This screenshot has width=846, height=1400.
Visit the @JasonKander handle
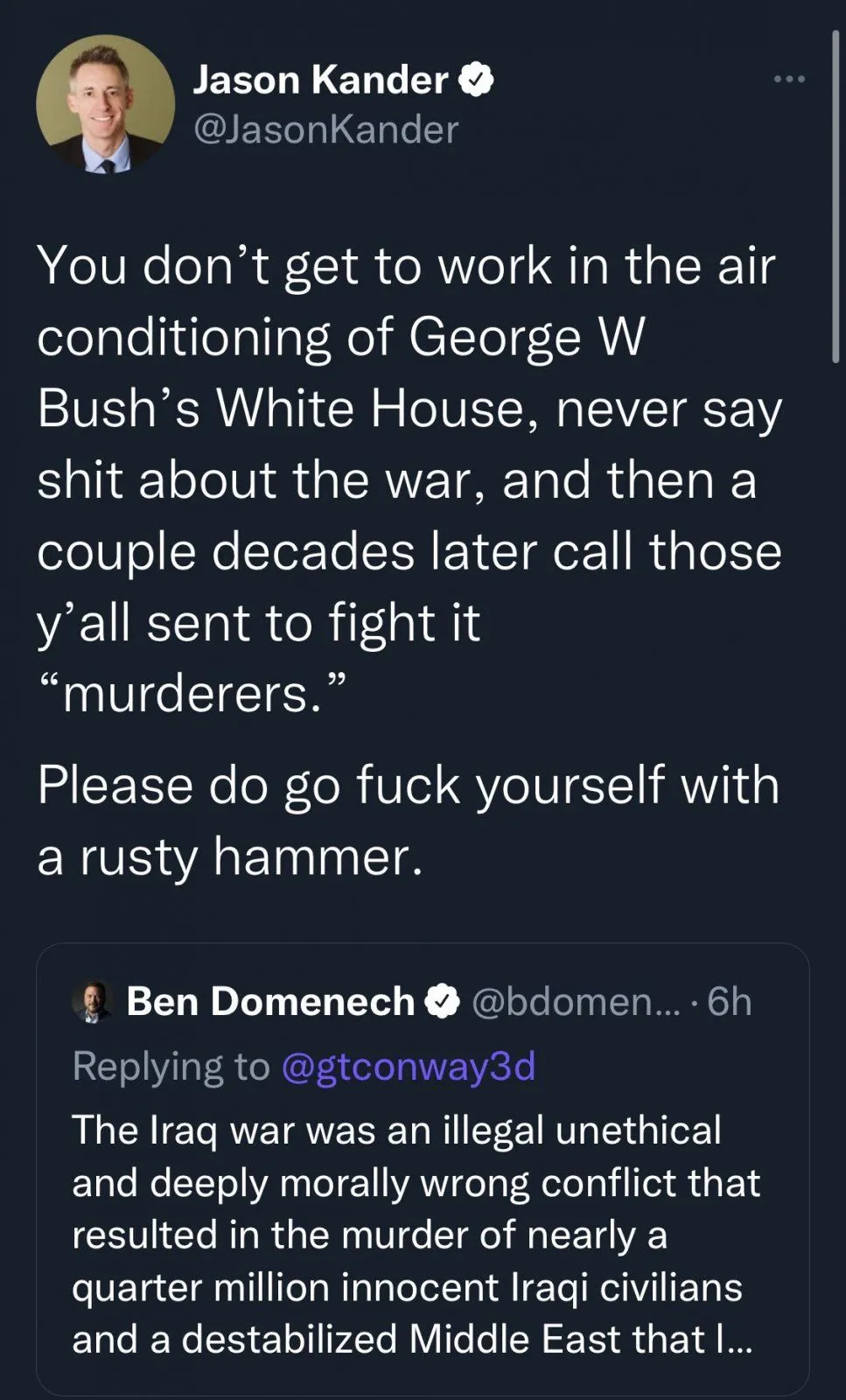pos(325,130)
